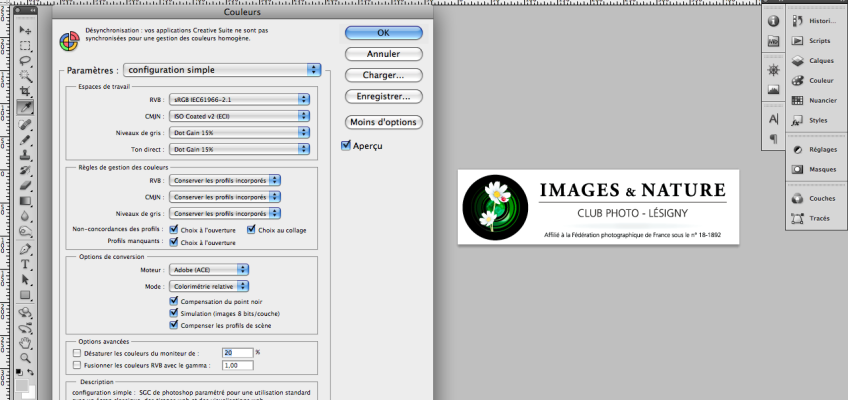The image size is (848, 400).
Task: Enable Désaturer les couleurs du moniteur
Action: (78, 353)
